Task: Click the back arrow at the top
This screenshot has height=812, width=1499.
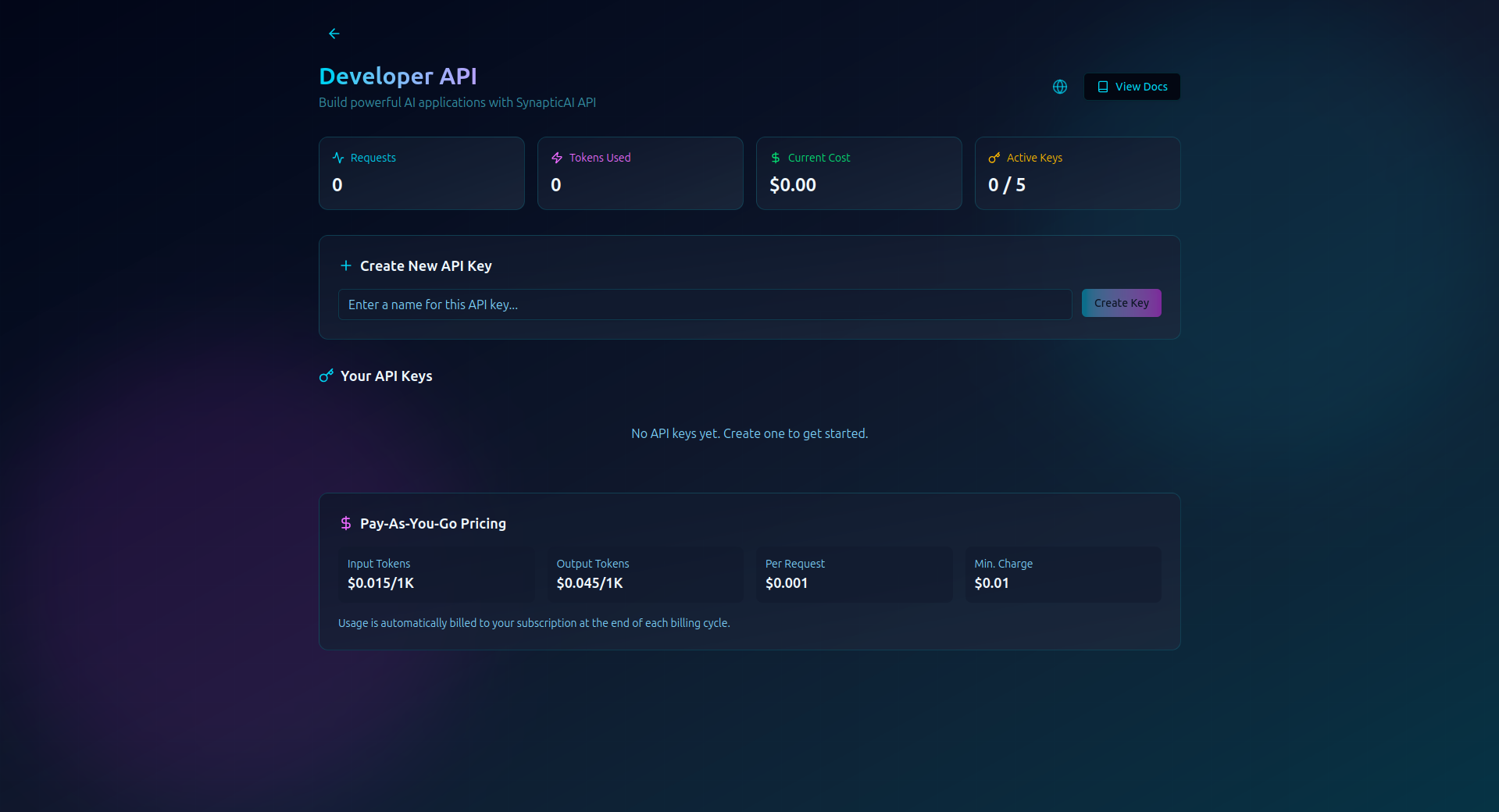Action: [x=334, y=34]
